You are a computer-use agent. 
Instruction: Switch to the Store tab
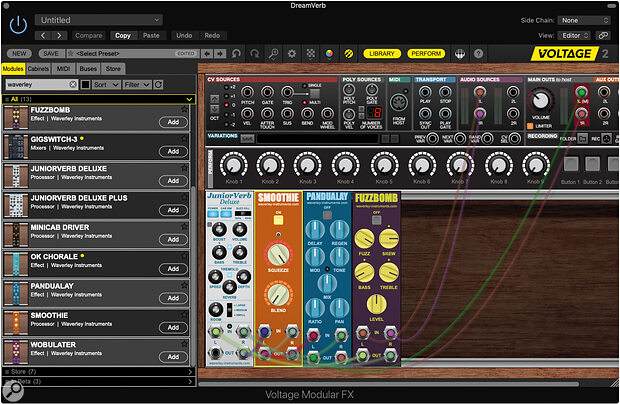tap(113, 69)
